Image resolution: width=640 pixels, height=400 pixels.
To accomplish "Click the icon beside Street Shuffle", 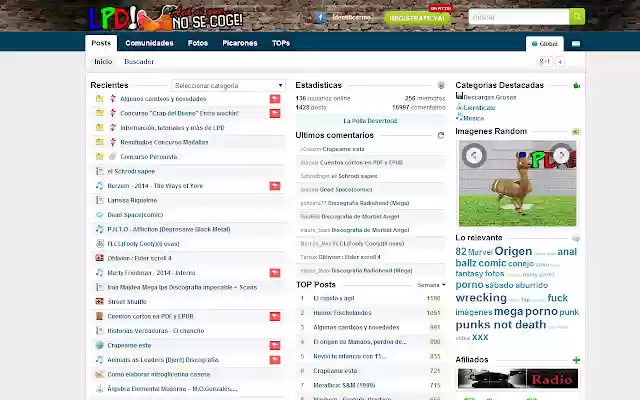I will coord(99,302).
